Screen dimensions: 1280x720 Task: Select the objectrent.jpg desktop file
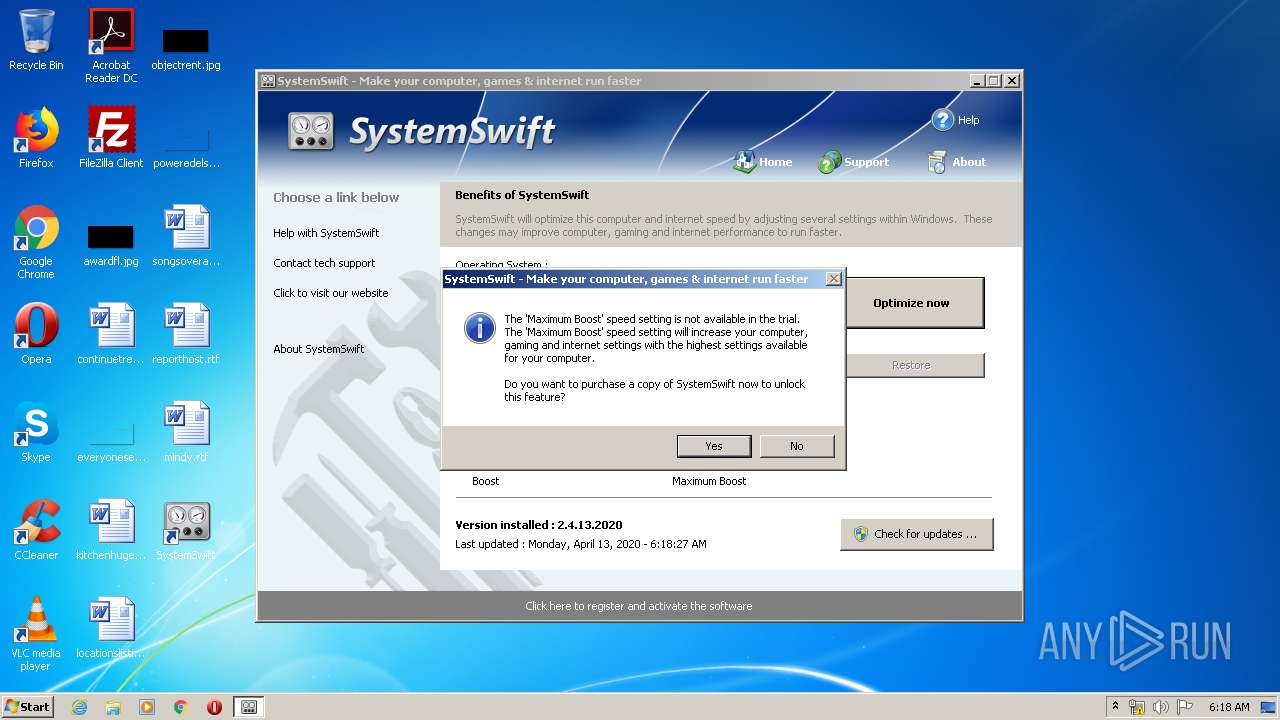[x=186, y=48]
